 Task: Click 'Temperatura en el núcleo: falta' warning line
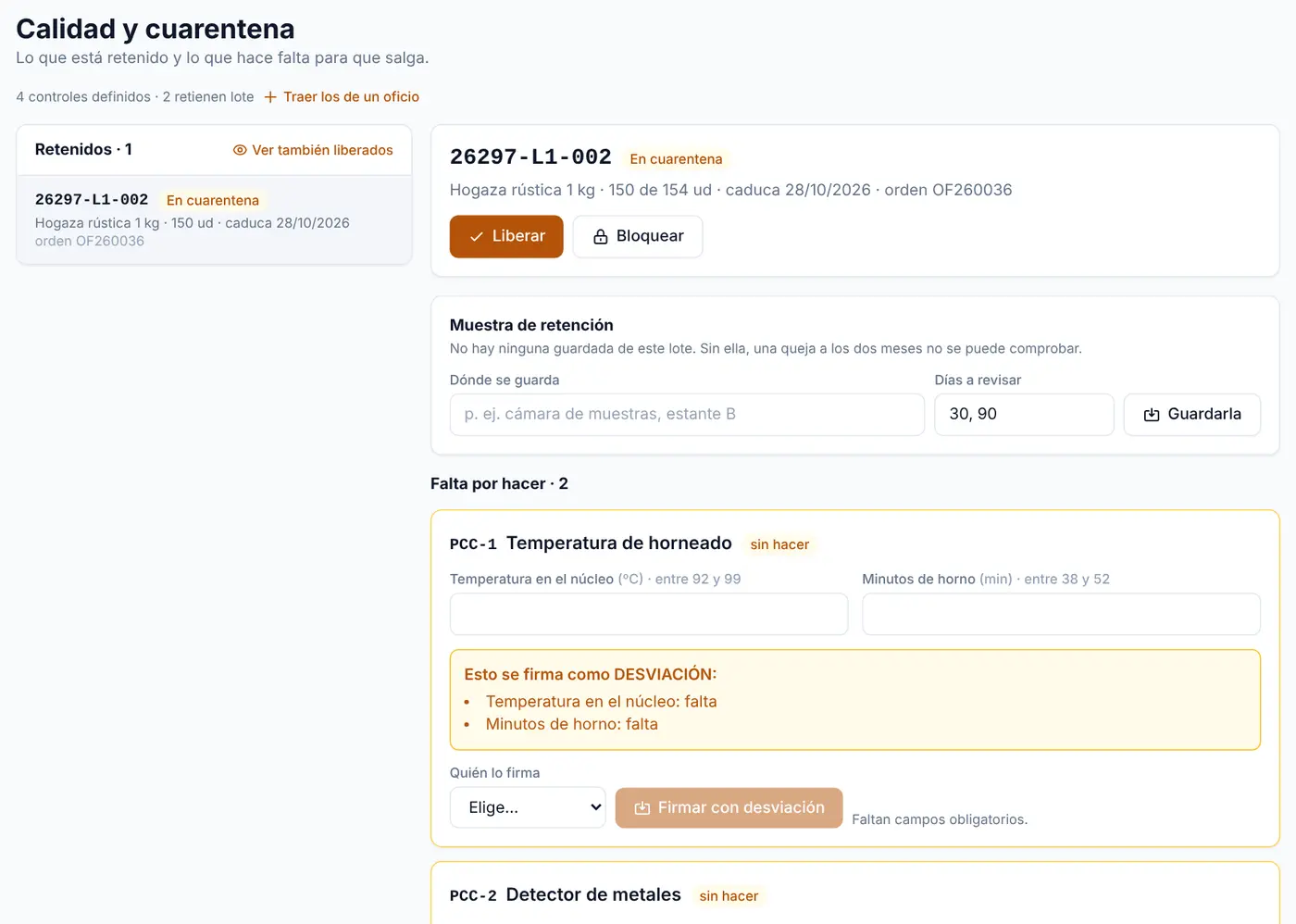[x=602, y=702]
